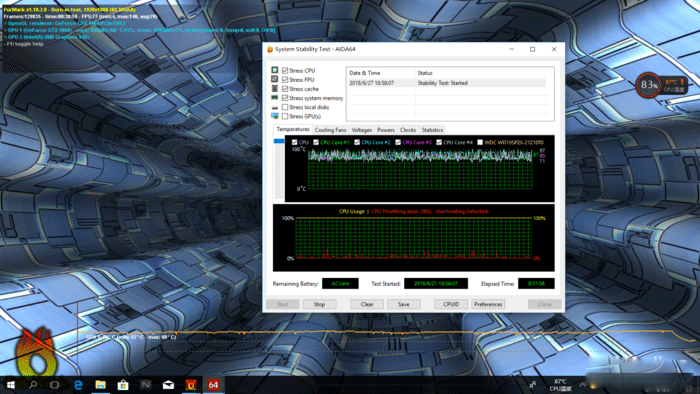The height and width of the screenshot is (394, 700).
Task: Click the AIDA64 flame title icon
Action: pyautogui.click(x=270, y=49)
